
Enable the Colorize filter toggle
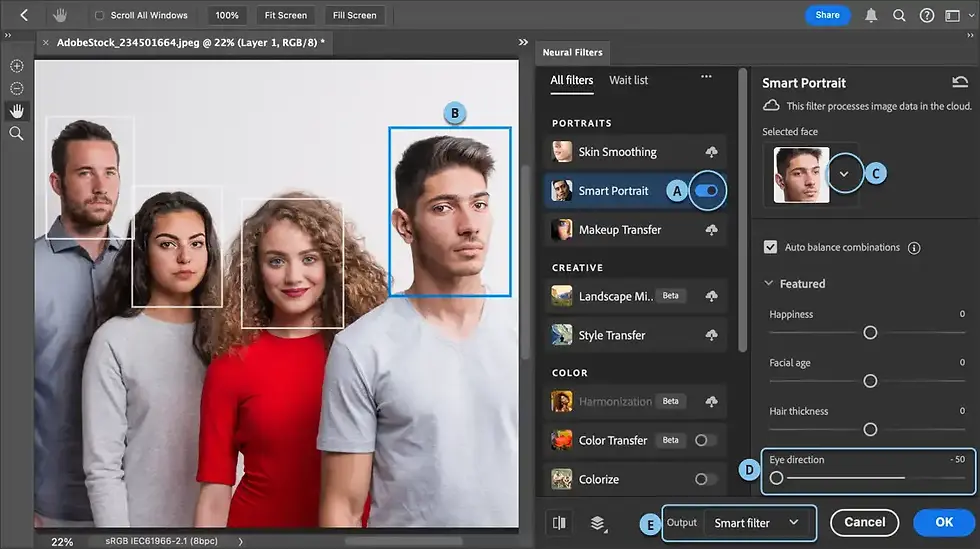[x=706, y=479]
